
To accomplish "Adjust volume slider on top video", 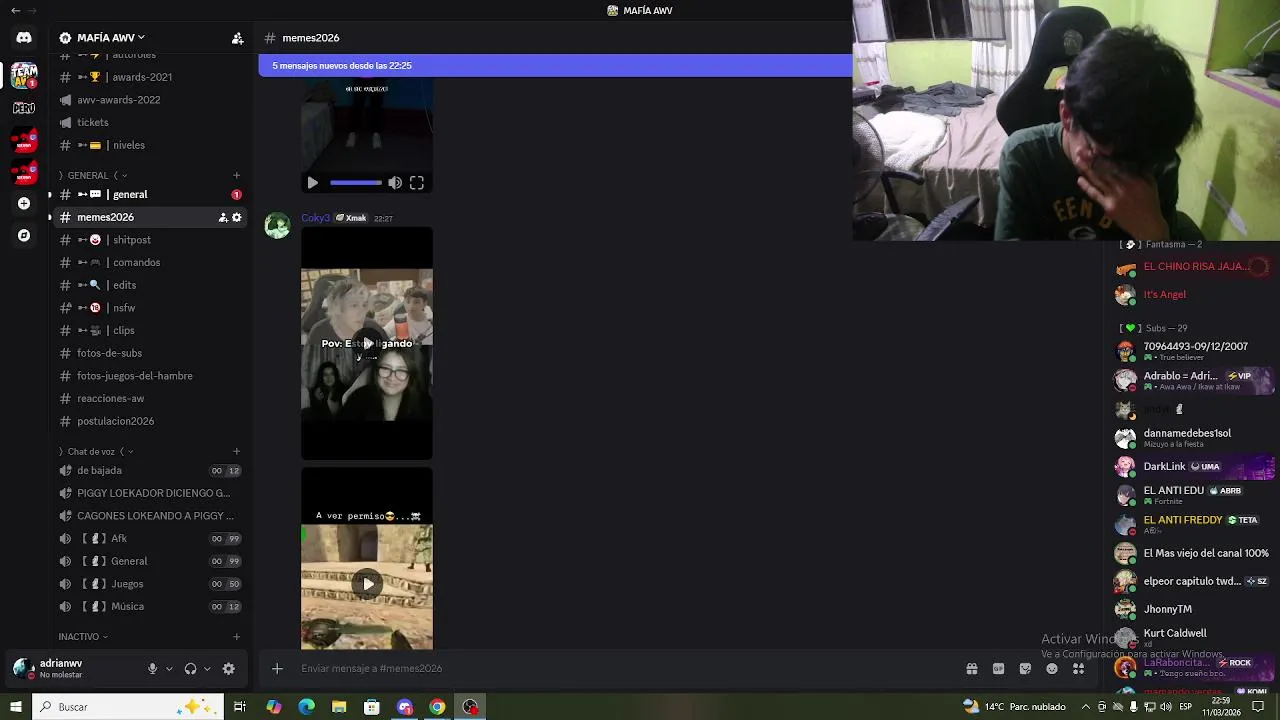I will pos(356,183).
